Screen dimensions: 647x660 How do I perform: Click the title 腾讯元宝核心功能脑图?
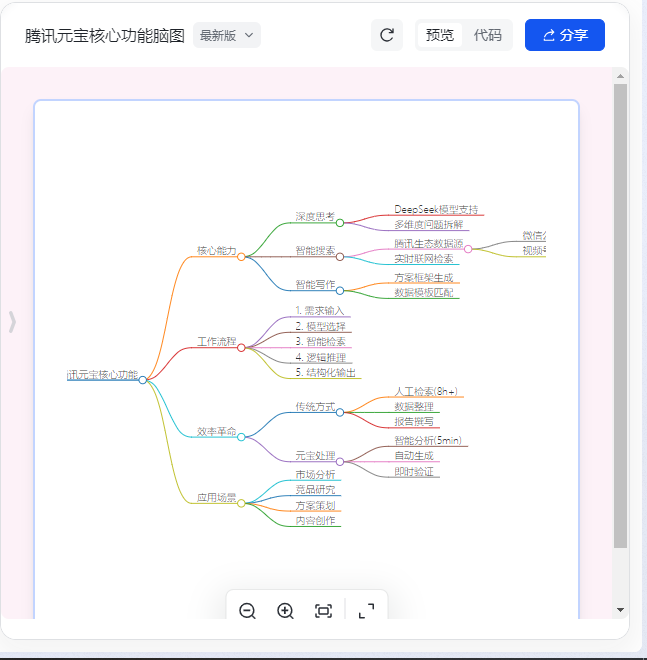tap(104, 36)
